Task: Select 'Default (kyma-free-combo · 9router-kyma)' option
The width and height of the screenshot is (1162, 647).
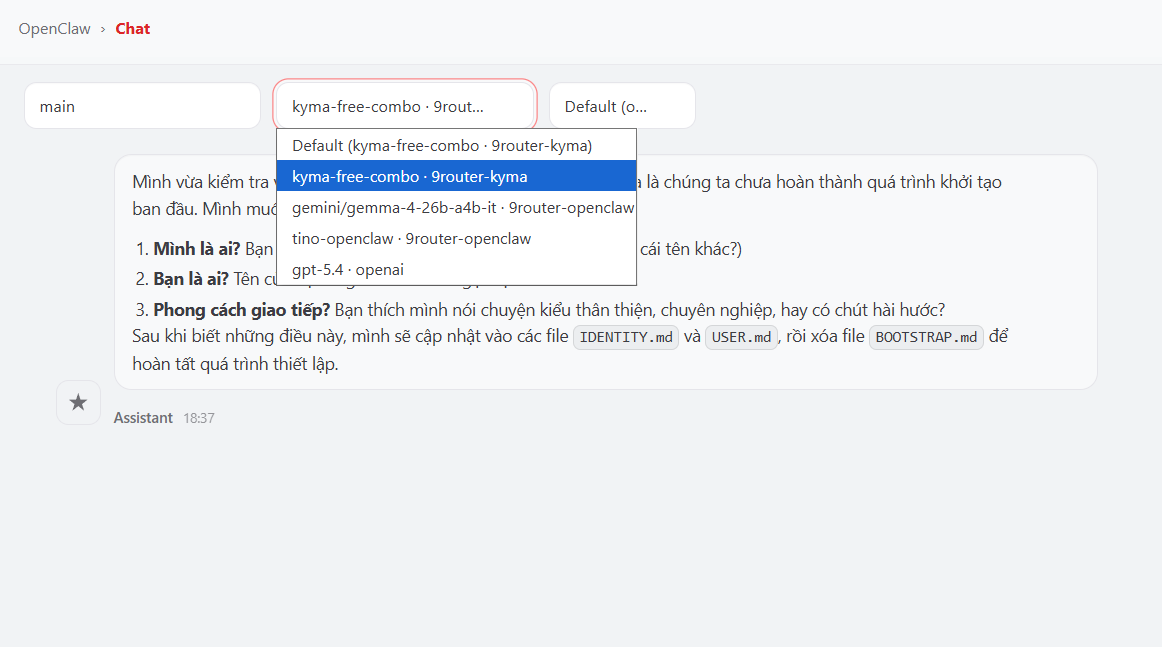Action: point(442,146)
